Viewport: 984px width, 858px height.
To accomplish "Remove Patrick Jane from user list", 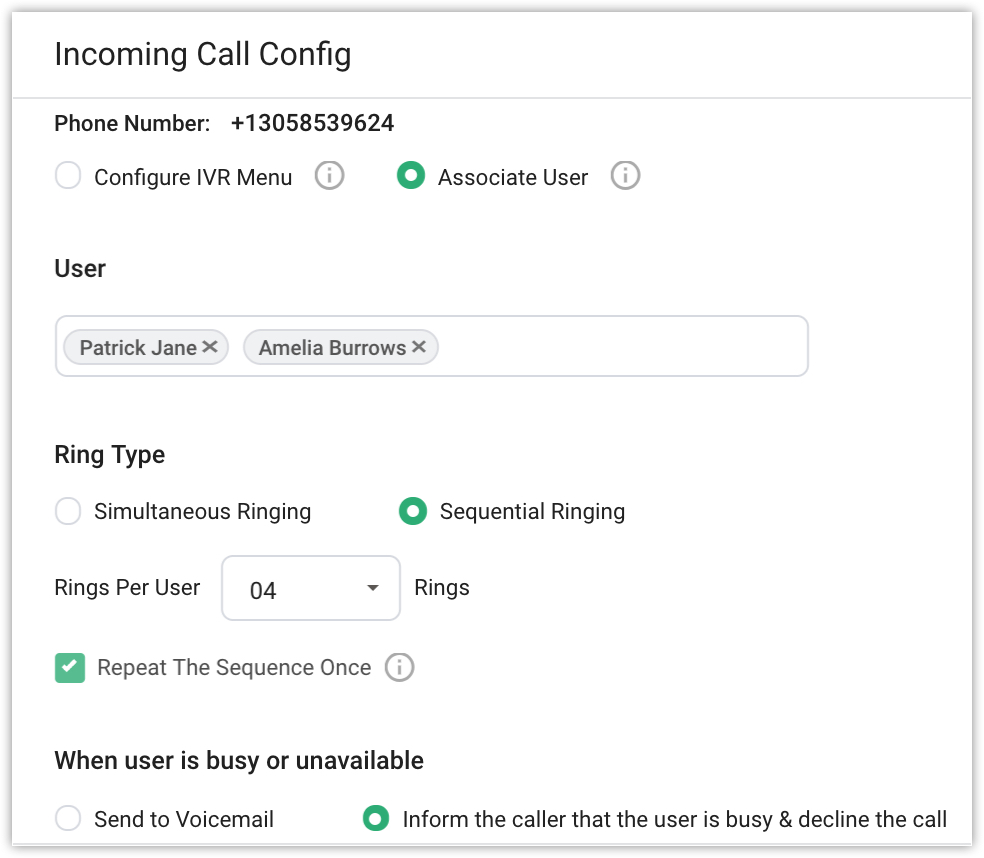I will [210, 347].
